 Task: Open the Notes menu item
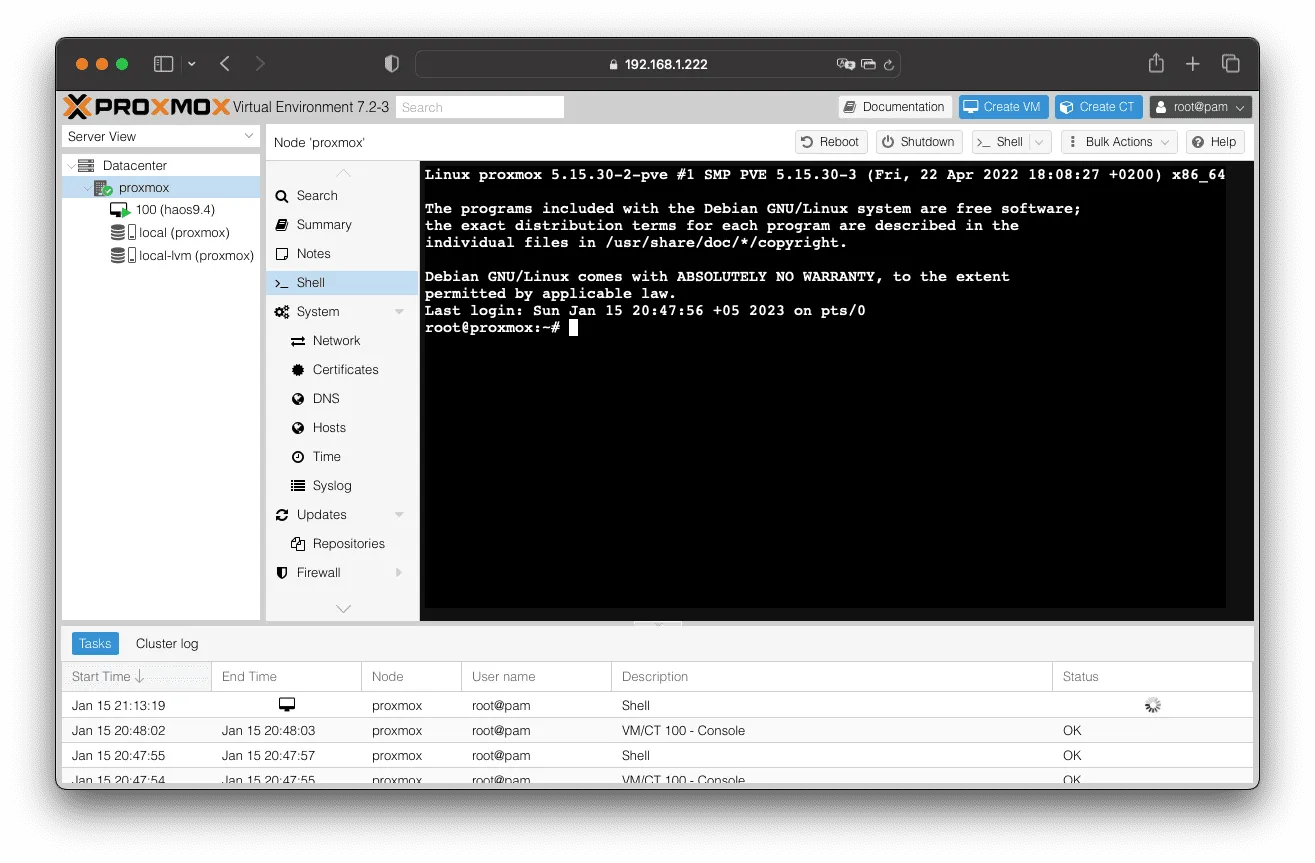tap(342, 254)
